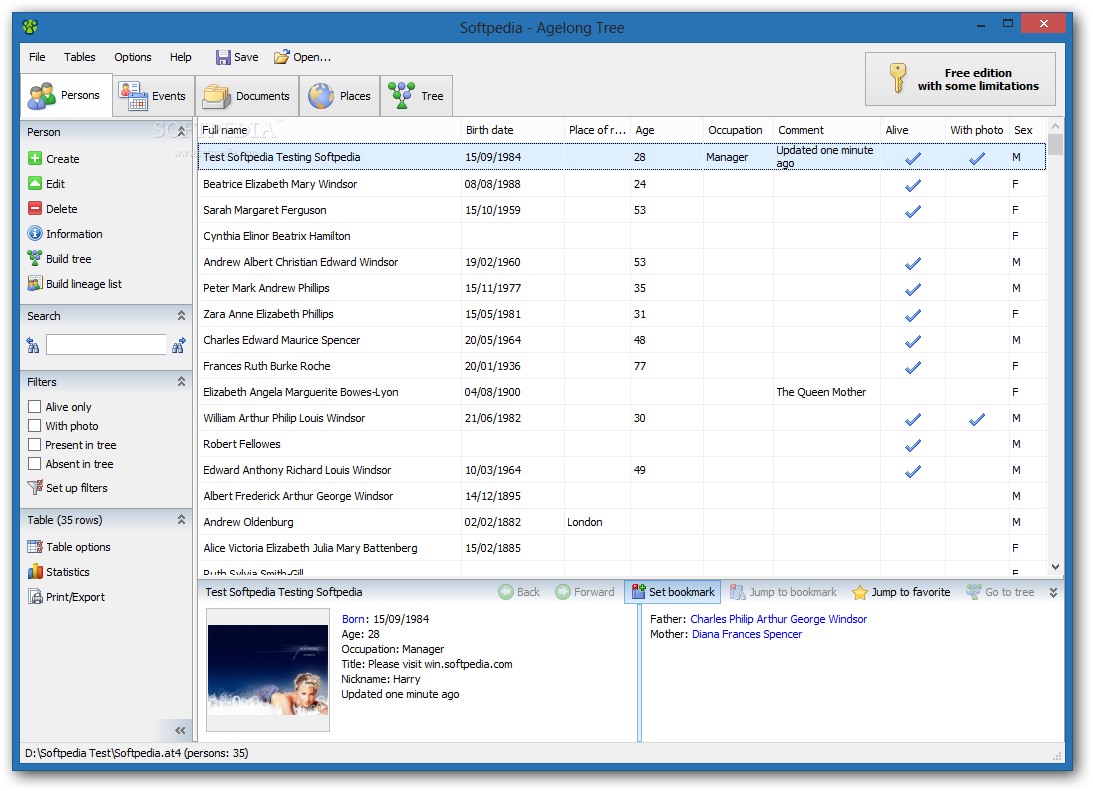Select the Zara Anne Elizabeth Phillips row
The image size is (1093, 791).
622,314
